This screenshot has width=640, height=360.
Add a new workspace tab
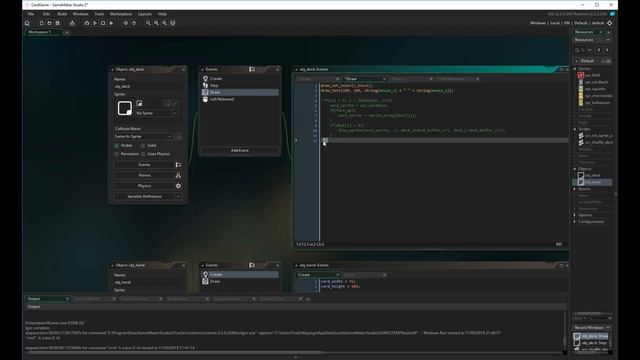click(x=67, y=32)
